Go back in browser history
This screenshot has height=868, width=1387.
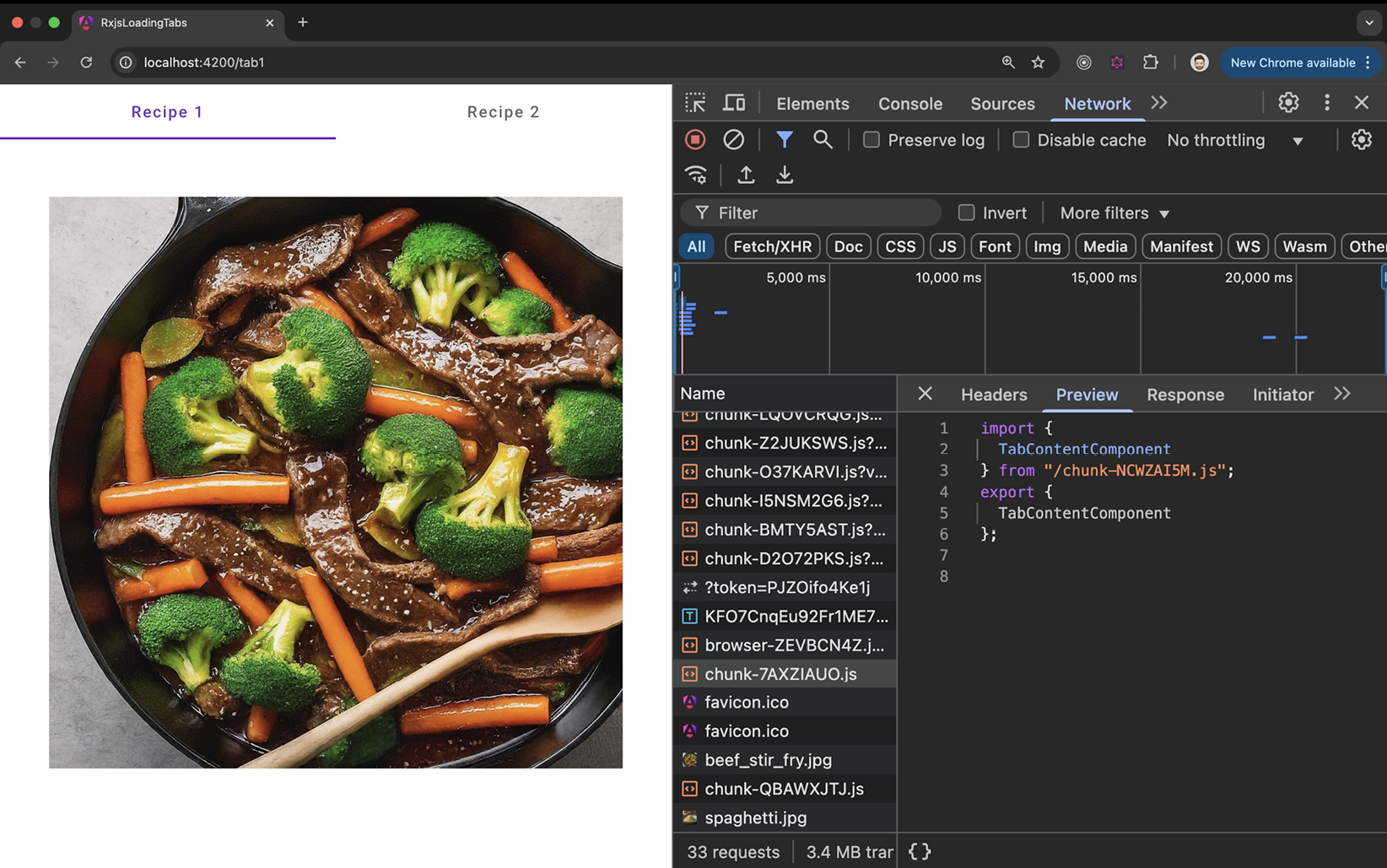(x=20, y=62)
